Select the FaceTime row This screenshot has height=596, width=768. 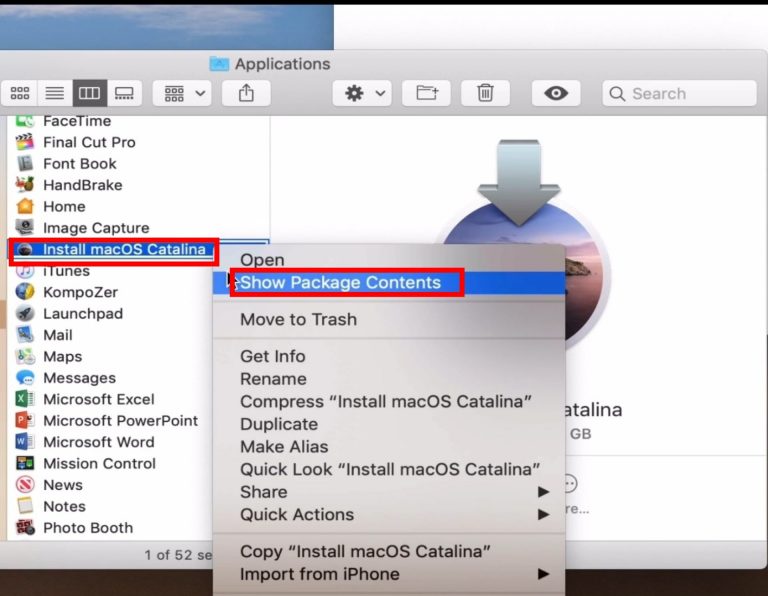click(x=138, y=121)
